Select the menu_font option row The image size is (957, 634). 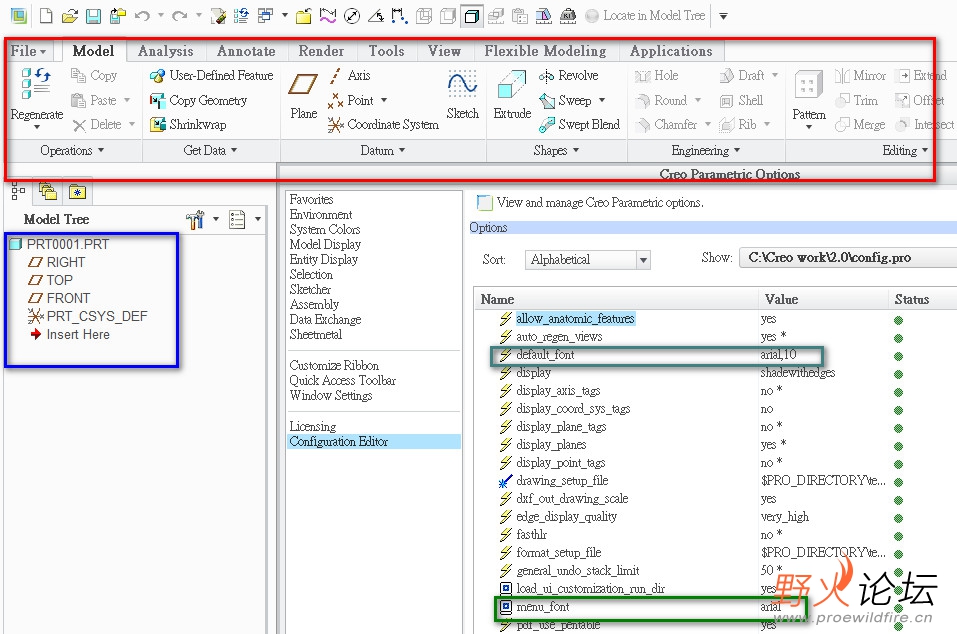coord(651,607)
